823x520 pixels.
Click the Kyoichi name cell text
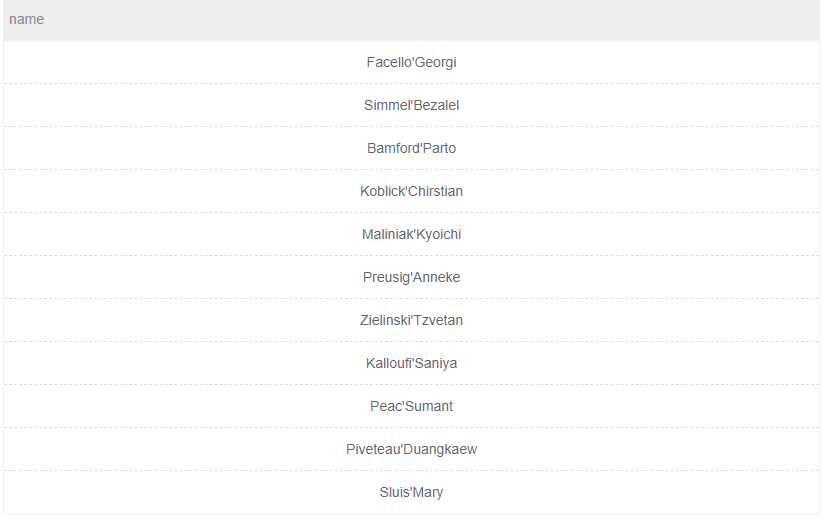point(438,235)
